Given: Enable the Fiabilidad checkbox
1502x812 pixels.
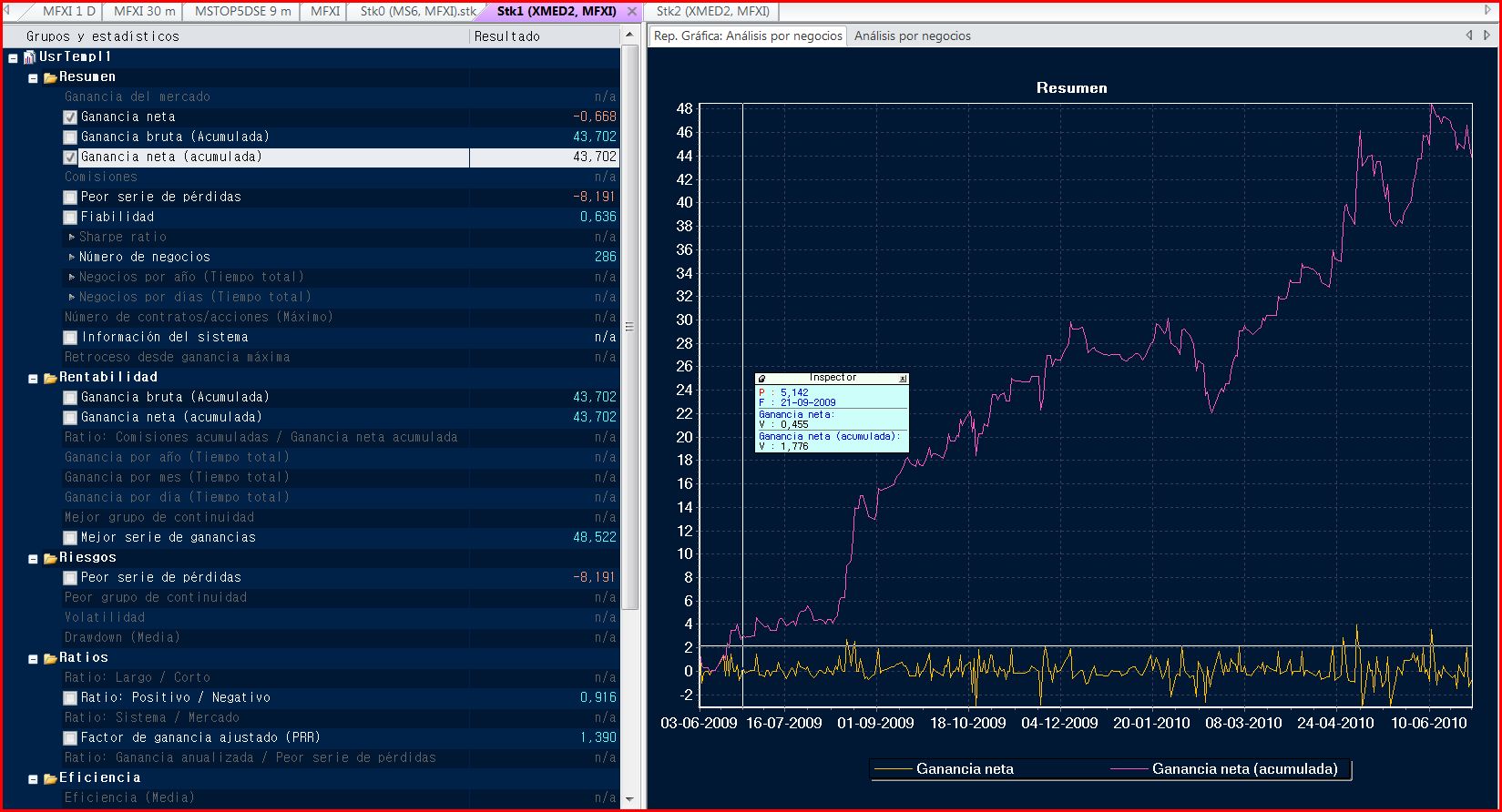Looking at the screenshot, I should [70, 218].
